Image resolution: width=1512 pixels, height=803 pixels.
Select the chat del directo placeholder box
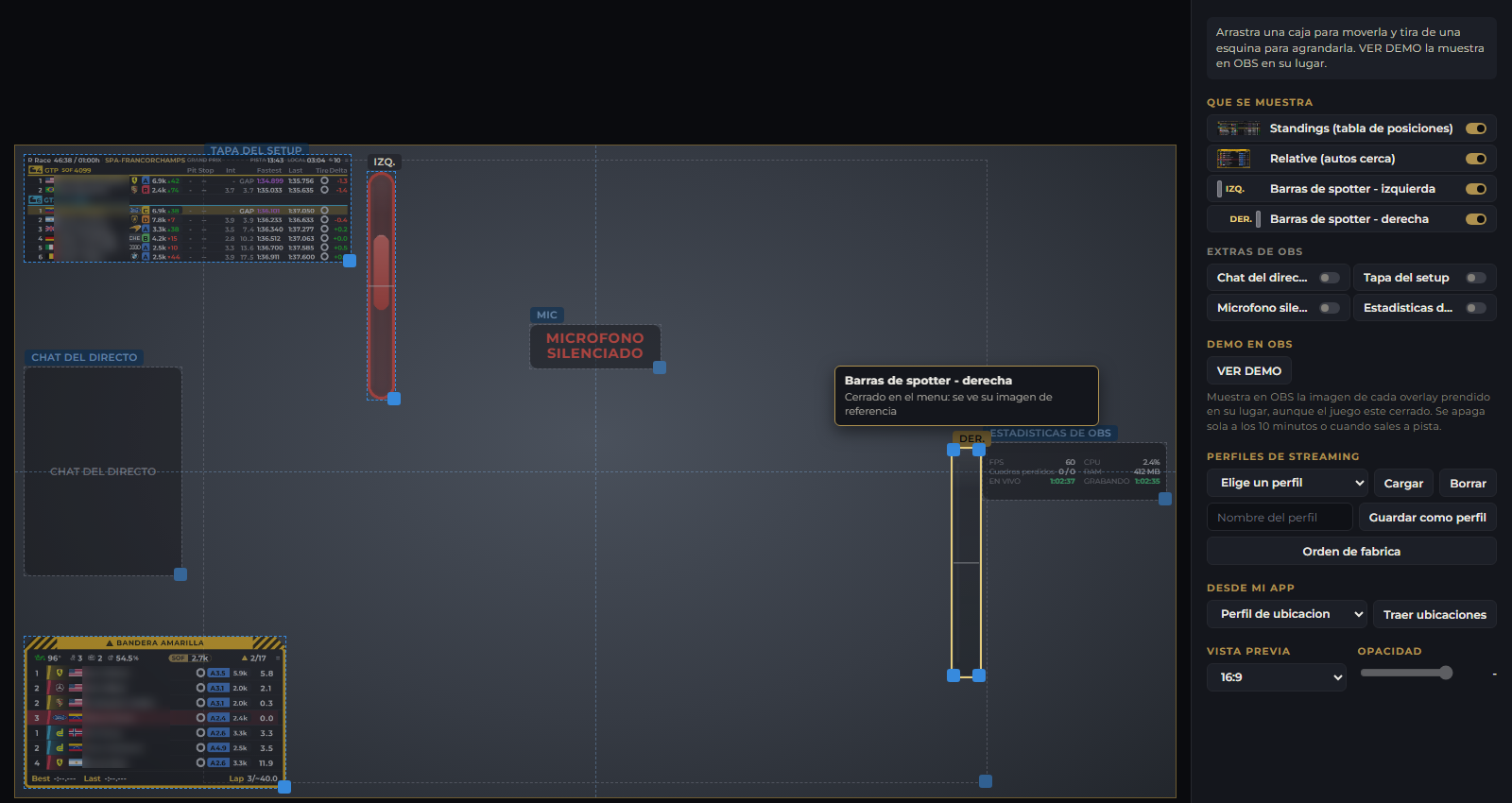(x=102, y=471)
